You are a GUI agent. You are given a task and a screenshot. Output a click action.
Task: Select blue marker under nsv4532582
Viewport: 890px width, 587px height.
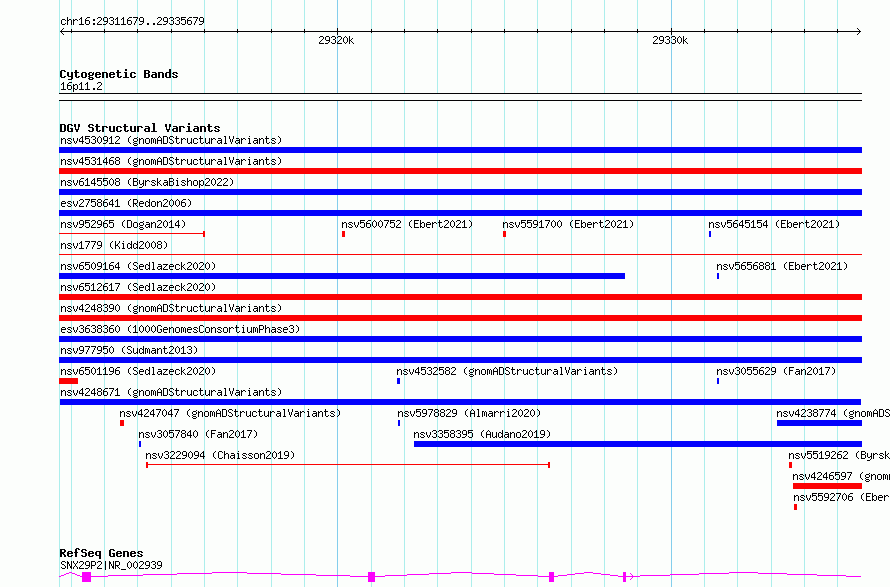[398, 381]
